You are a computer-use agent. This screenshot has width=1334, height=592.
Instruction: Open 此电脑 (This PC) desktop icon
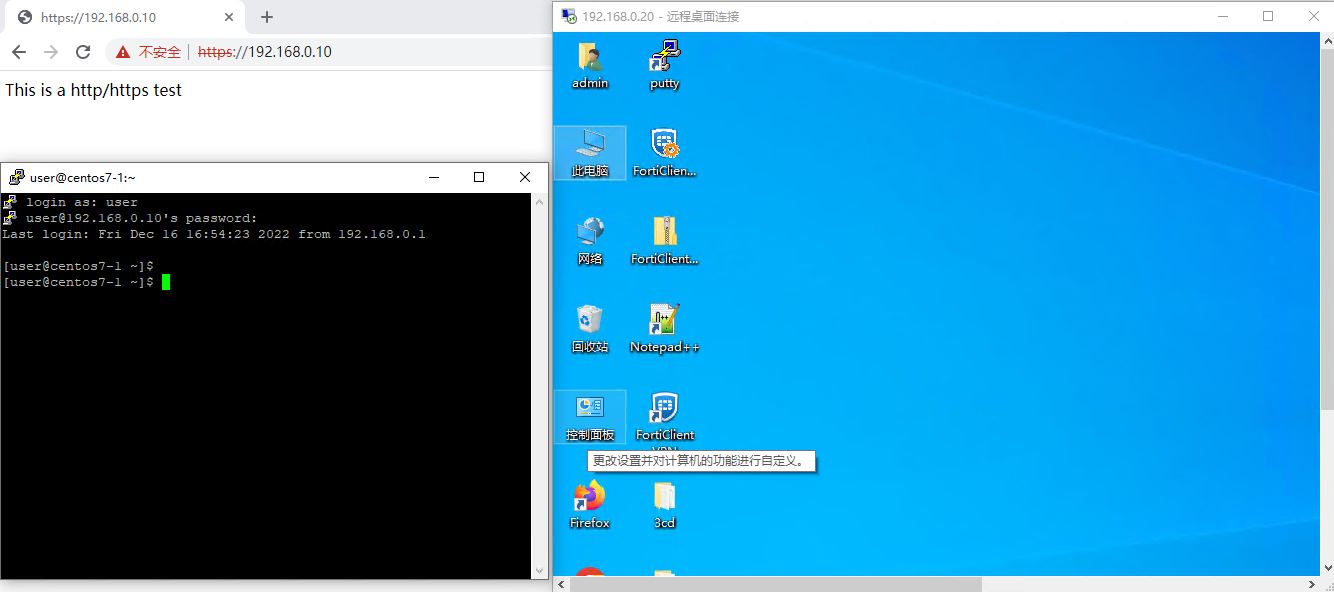590,148
